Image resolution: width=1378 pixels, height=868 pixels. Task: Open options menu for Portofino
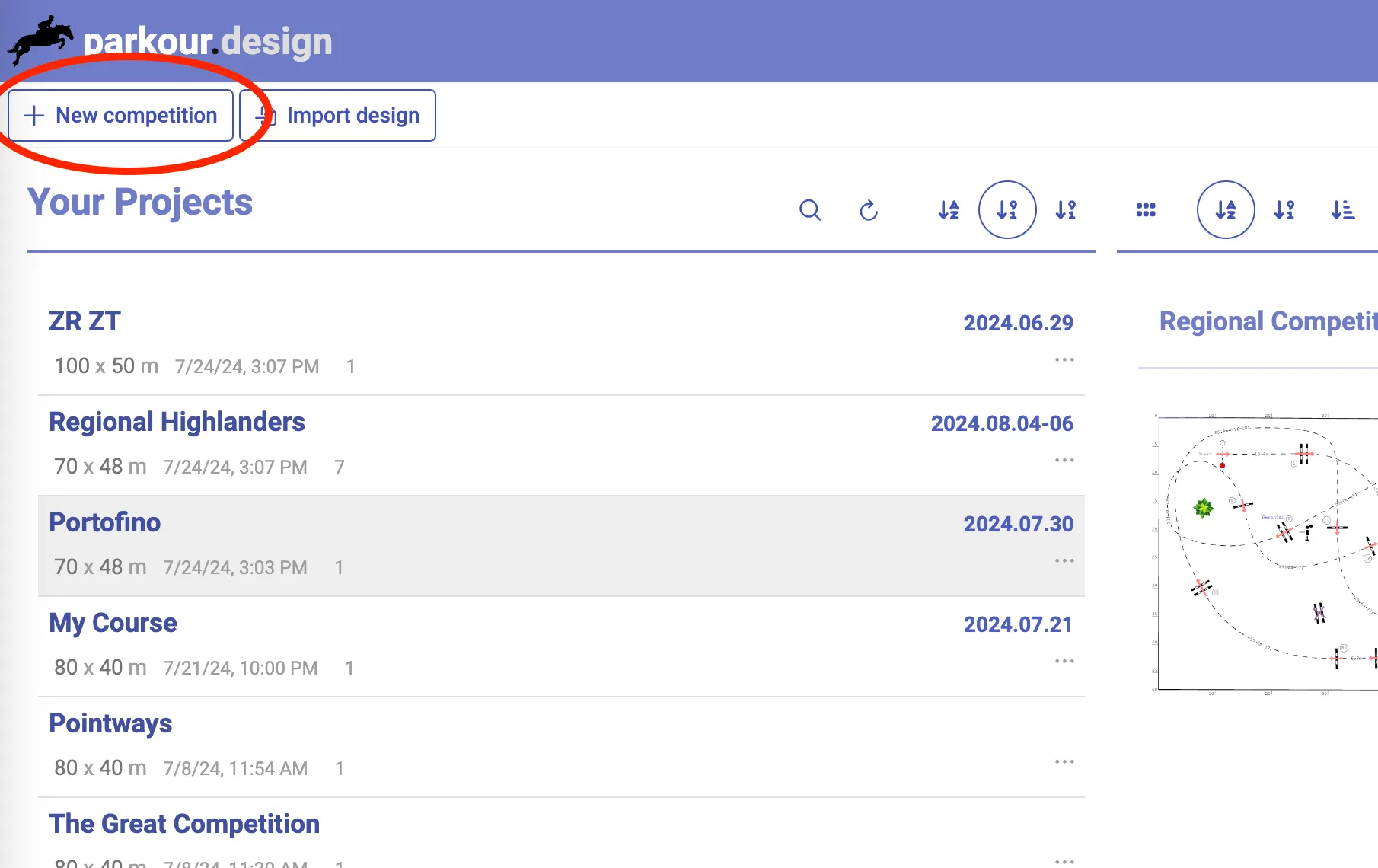1064,560
